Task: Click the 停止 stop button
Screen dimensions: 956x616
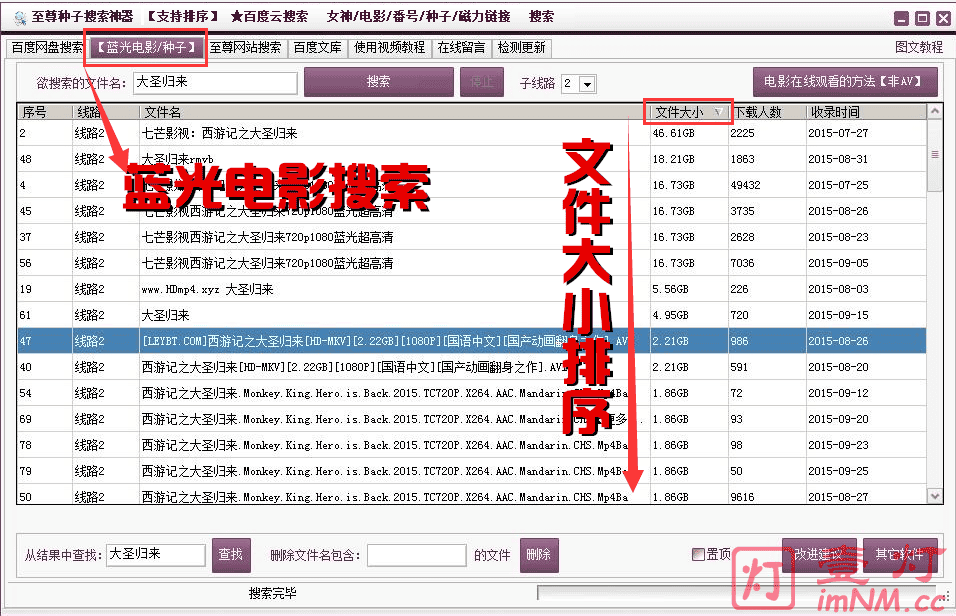Action: (x=482, y=83)
